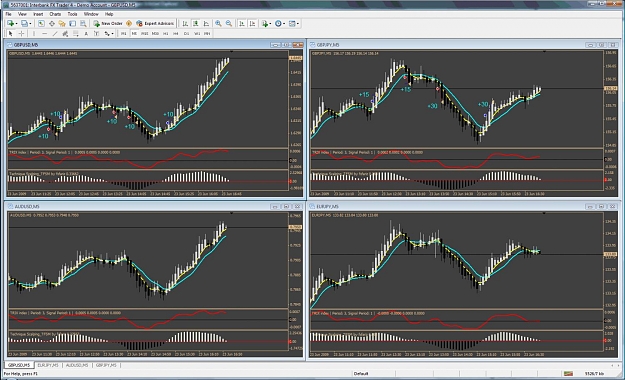625x380 pixels.
Task: Expand the Indicators dropdown arrow
Action: point(270,24)
